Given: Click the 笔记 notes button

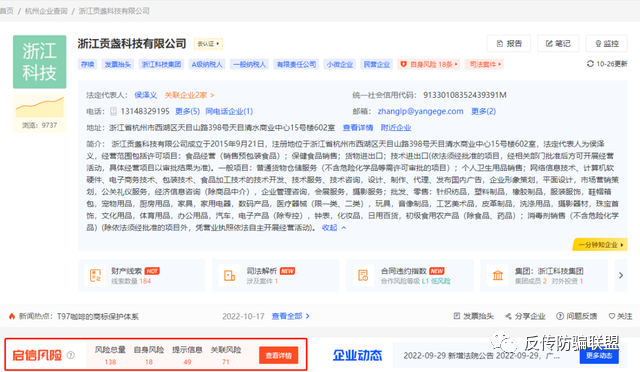Looking at the screenshot, I should [x=558, y=43].
